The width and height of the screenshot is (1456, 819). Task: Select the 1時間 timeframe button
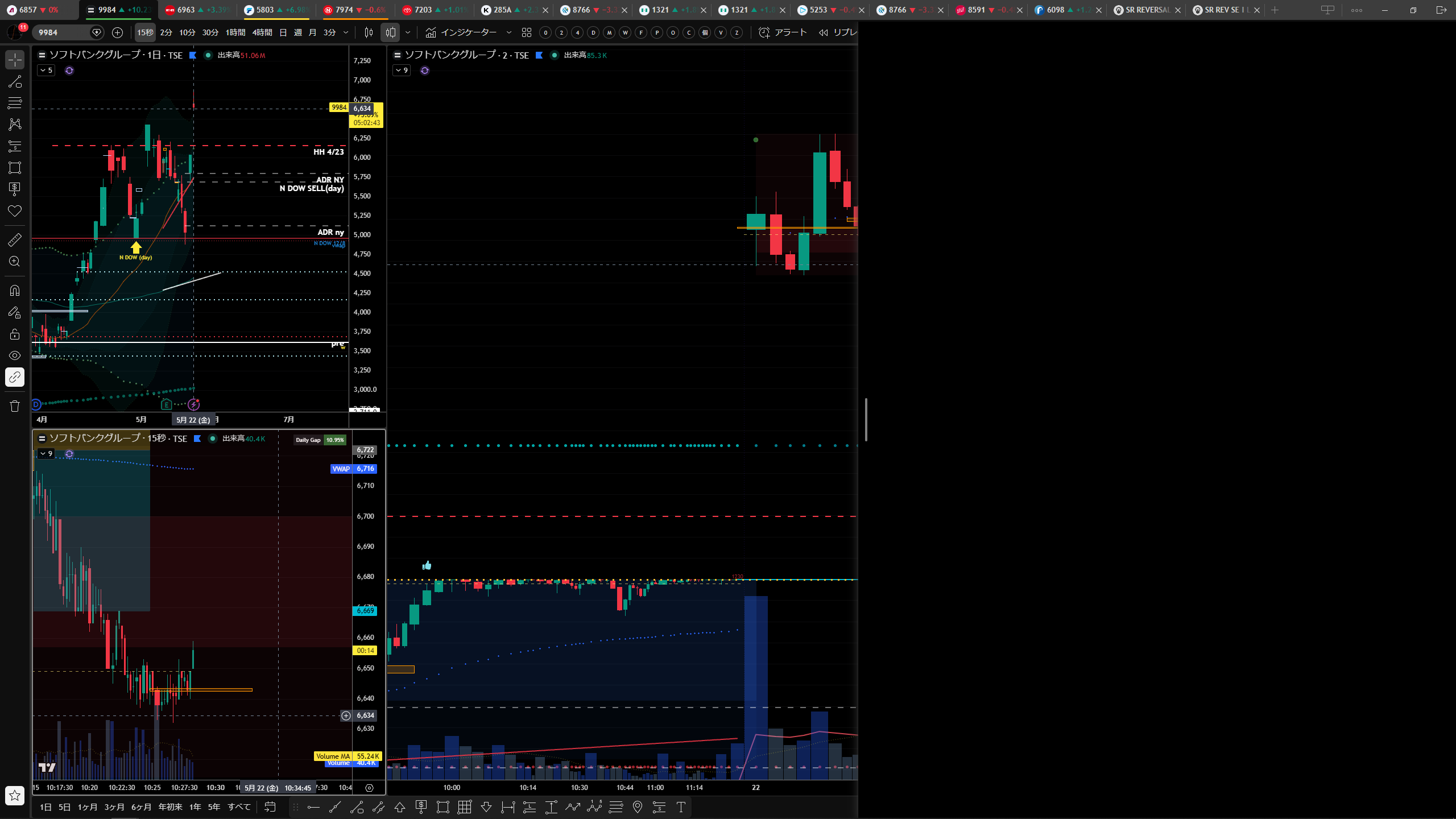(235, 32)
